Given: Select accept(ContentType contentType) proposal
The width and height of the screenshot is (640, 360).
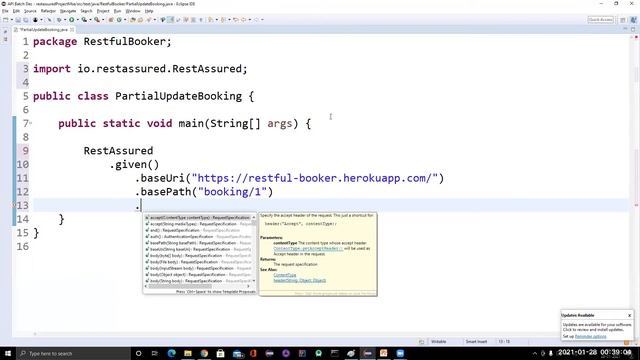Looking at the screenshot, I should (x=198, y=218).
